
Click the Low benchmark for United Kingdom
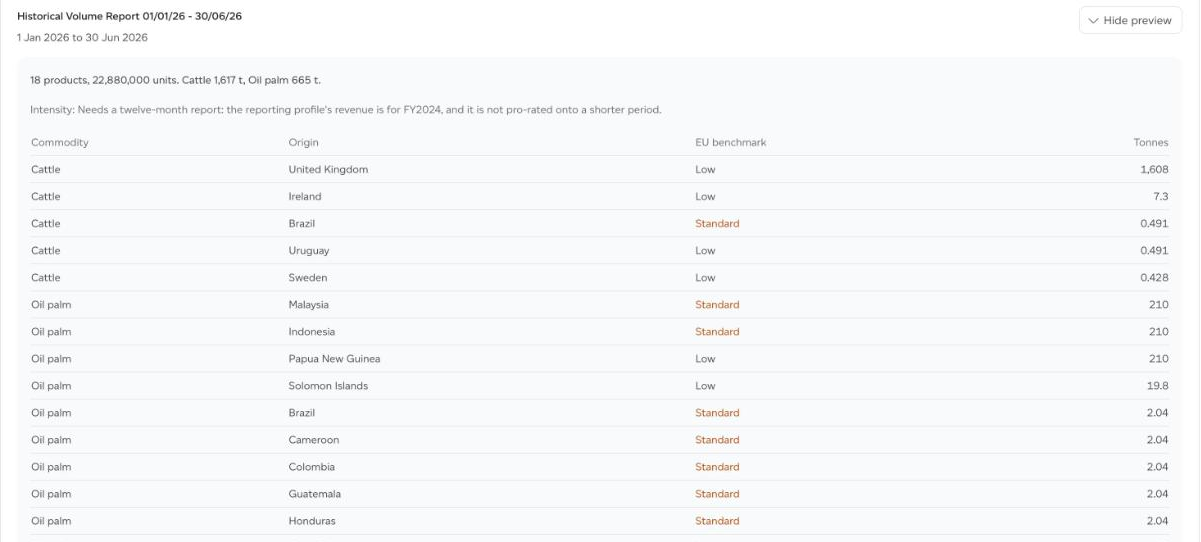click(706, 170)
